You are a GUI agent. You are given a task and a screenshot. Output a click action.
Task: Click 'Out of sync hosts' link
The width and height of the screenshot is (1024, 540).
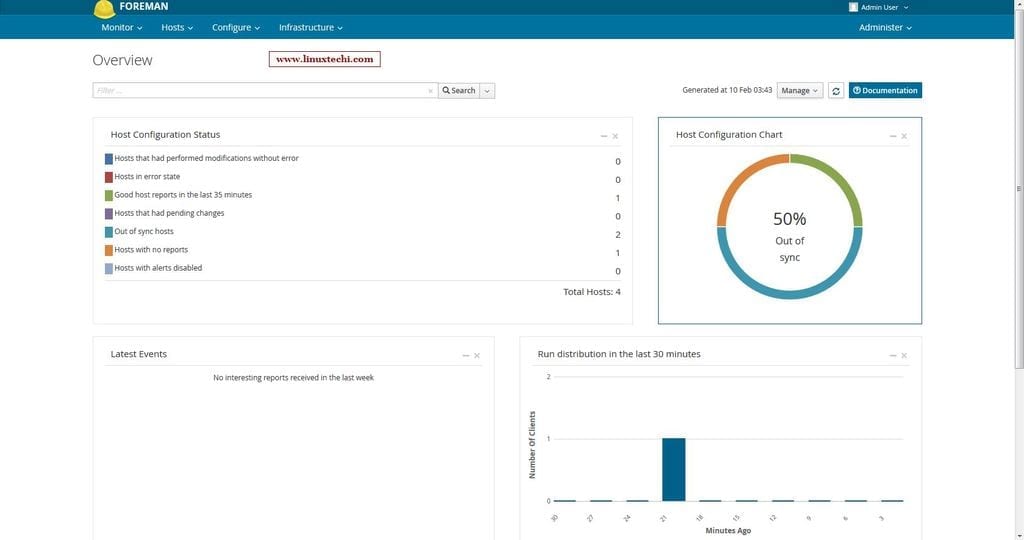(144, 231)
